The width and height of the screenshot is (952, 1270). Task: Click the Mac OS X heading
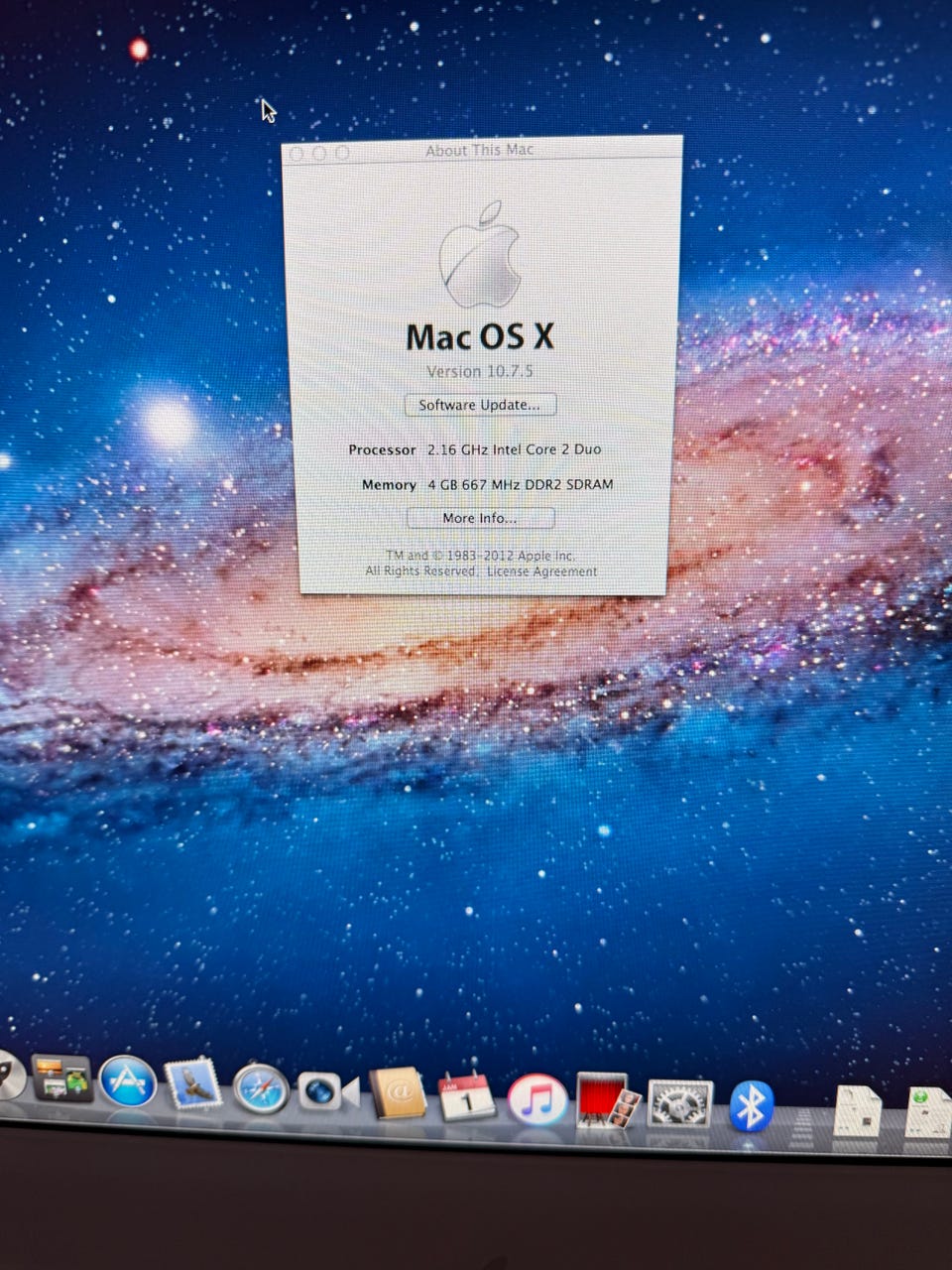click(480, 337)
